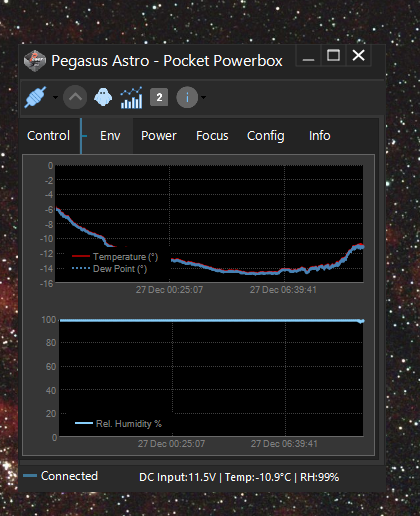Screen dimensions: 420x516
Task: Click the round info icon
Action: pyautogui.click(x=187, y=97)
